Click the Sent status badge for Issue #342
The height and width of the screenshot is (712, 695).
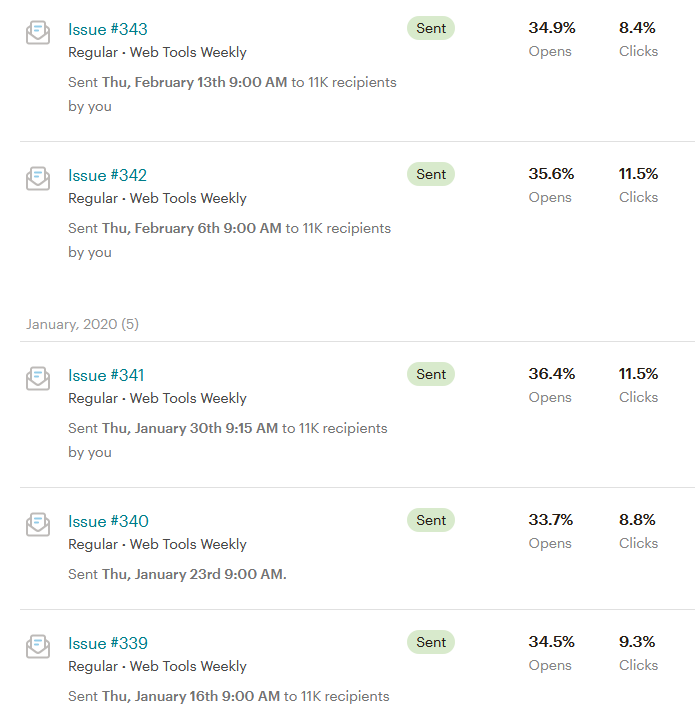pyautogui.click(x=431, y=174)
